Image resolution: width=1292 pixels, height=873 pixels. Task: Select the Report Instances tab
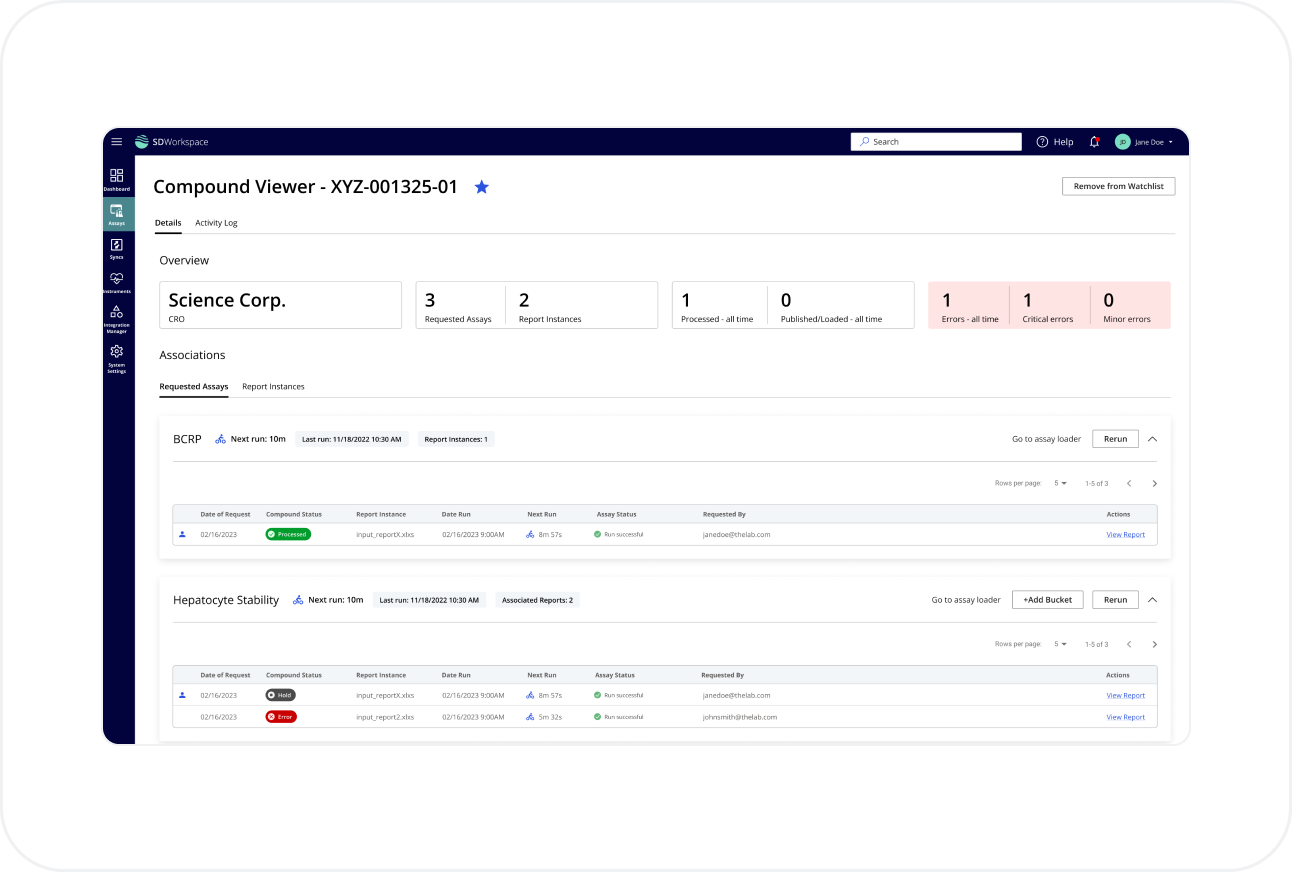(x=273, y=387)
